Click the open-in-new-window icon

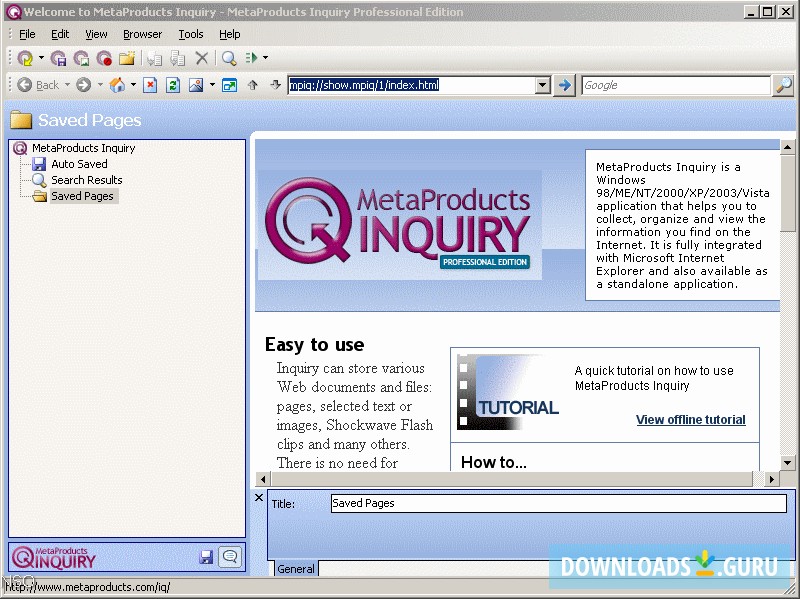(x=230, y=85)
